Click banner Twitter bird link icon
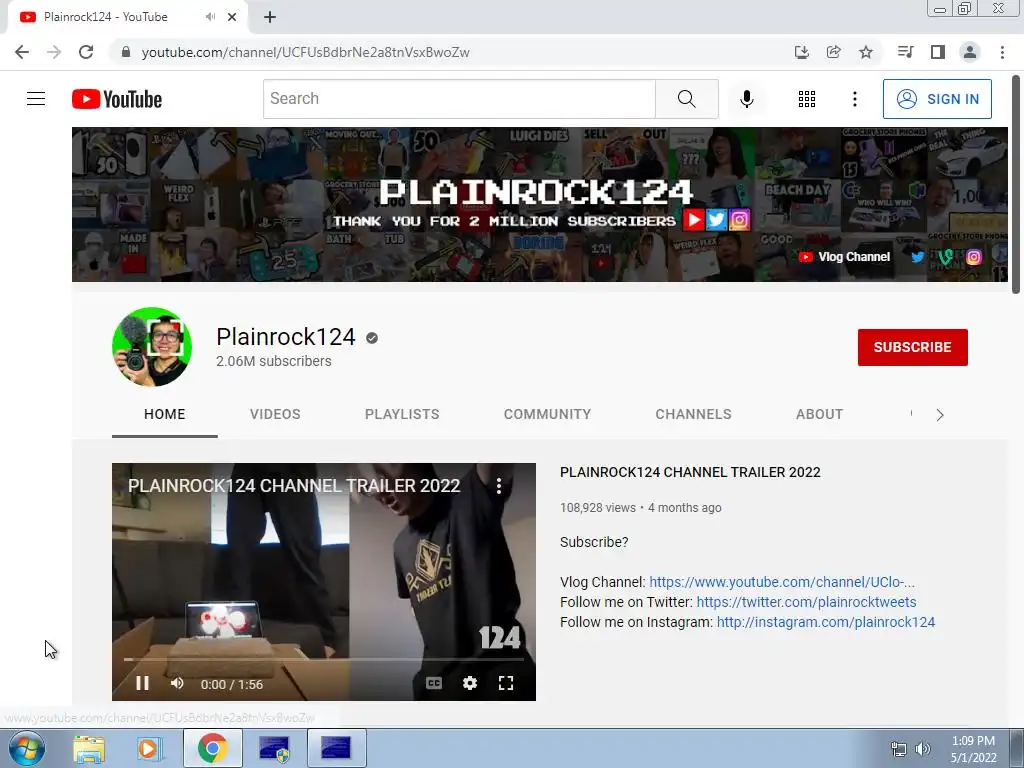 918,257
